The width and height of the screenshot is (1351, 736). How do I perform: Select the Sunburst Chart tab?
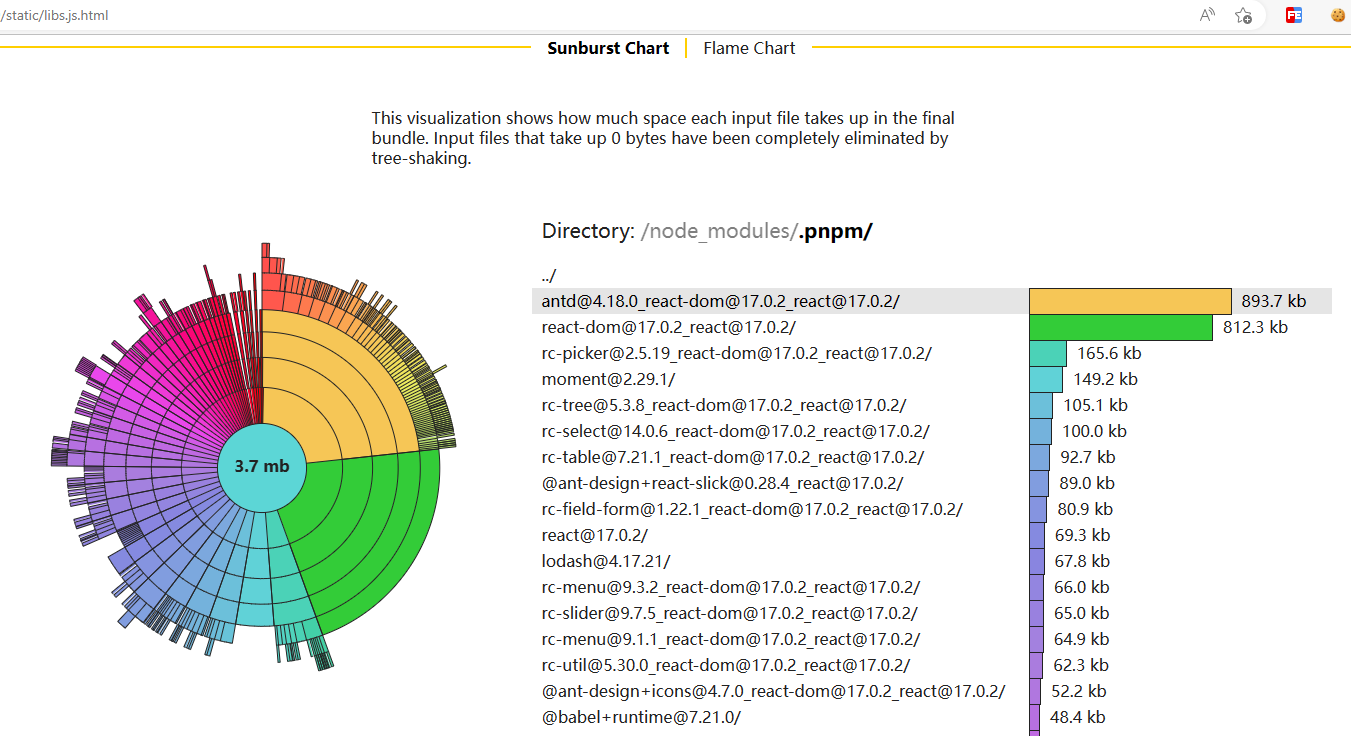(608, 48)
